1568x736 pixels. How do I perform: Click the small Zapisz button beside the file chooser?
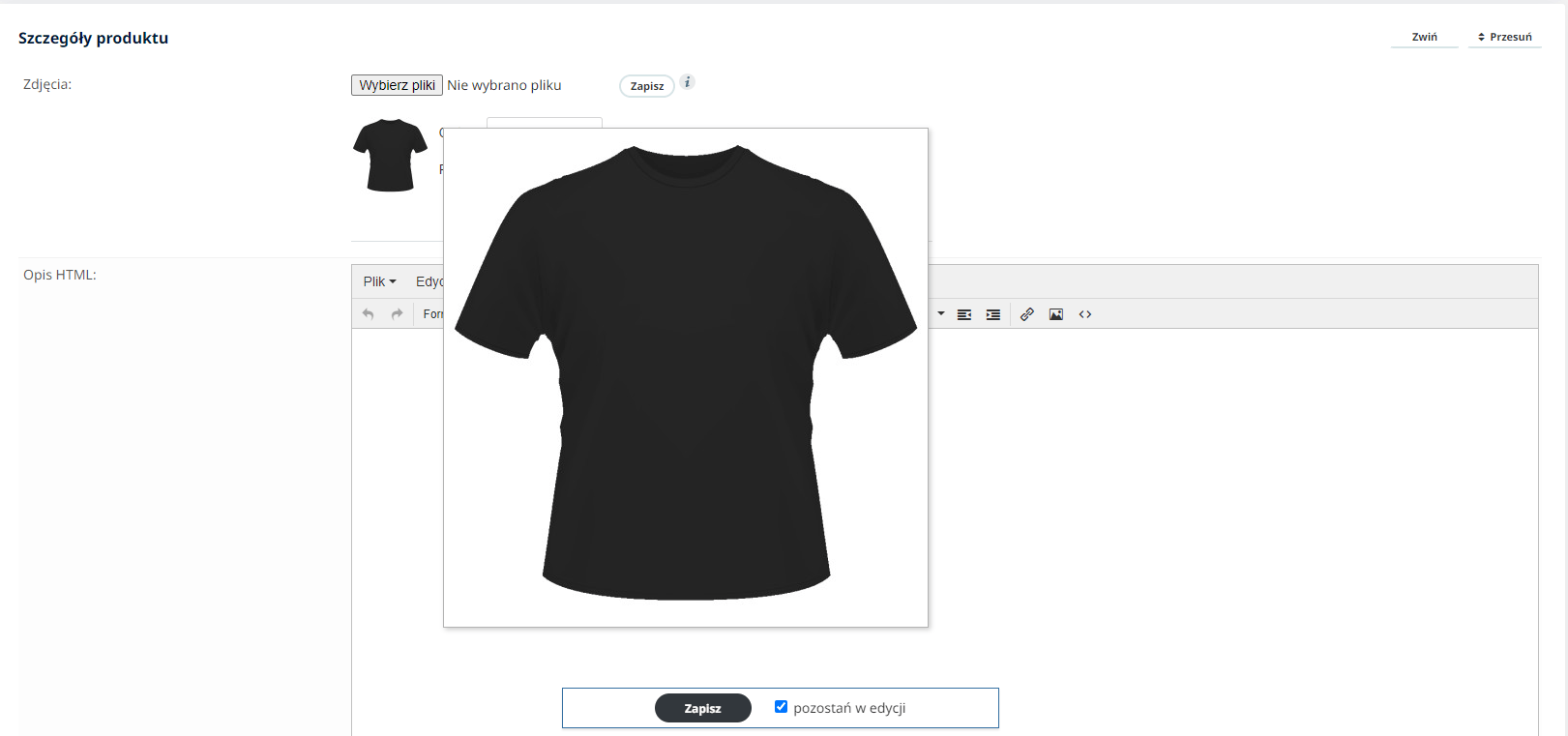pyautogui.click(x=646, y=86)
